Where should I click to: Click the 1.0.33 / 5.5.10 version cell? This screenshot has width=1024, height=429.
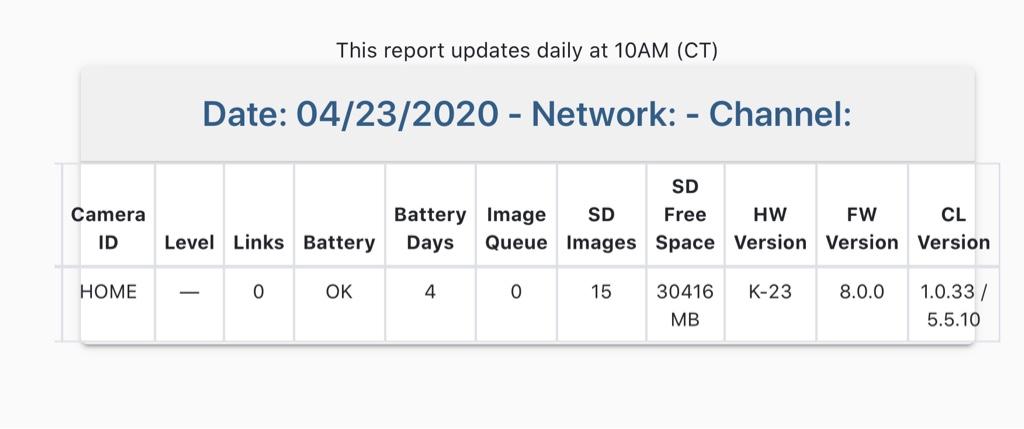pos(953,305)
